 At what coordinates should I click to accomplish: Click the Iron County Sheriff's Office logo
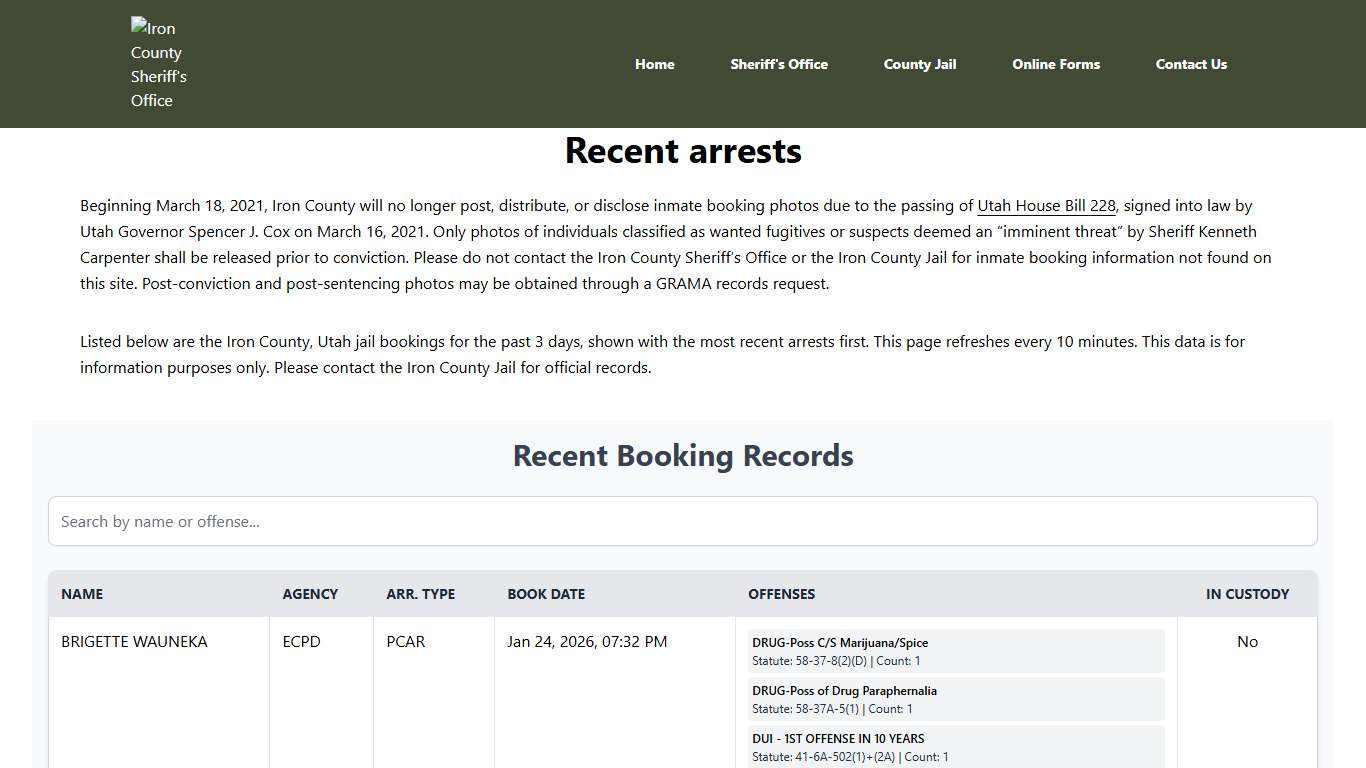pyautogui.click(x=159, y=63)
